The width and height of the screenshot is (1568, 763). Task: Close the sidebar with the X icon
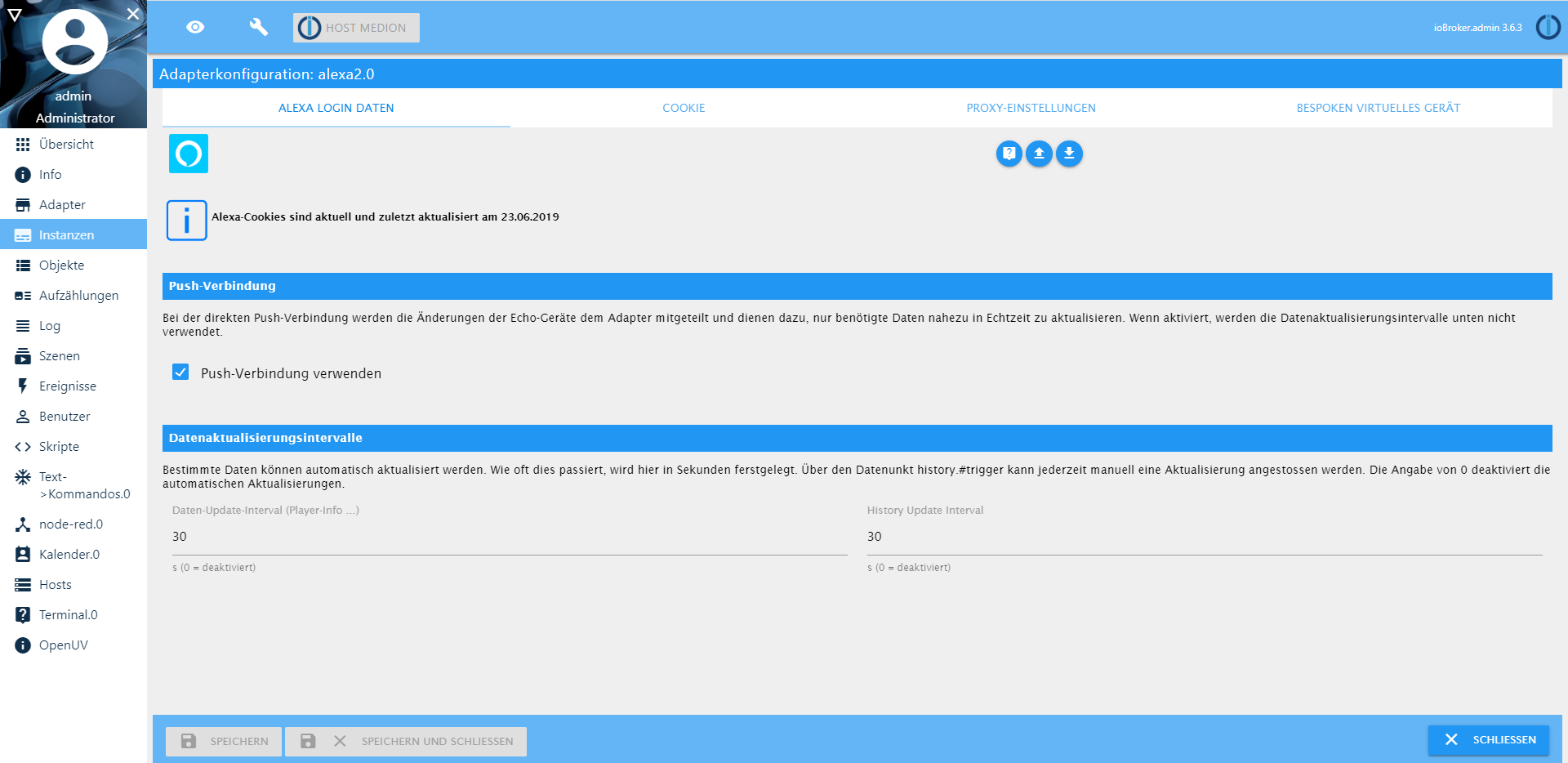click(x=133, y=13)
